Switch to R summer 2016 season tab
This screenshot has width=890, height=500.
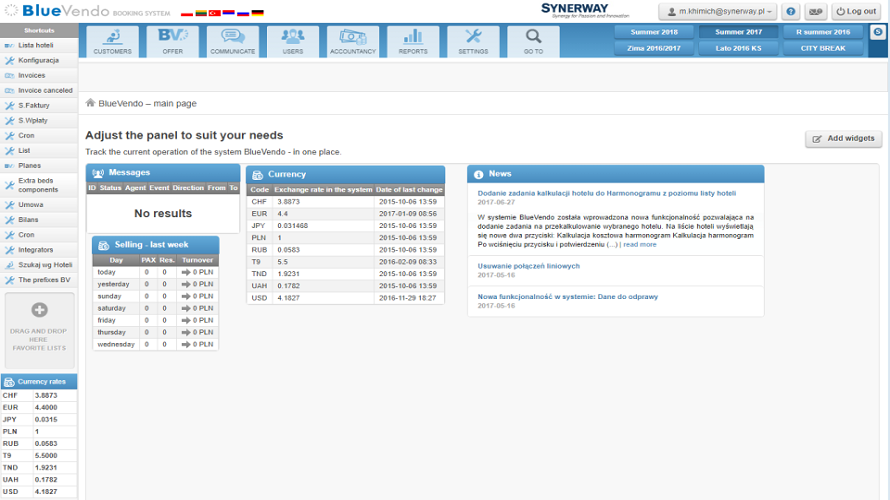point(823,32)
